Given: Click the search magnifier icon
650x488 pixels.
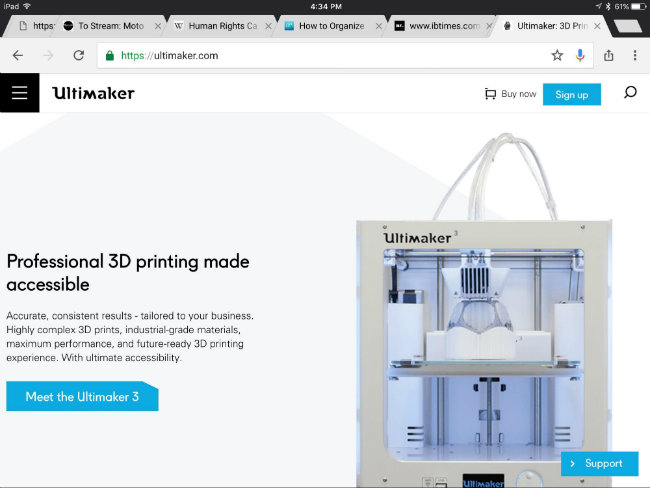Looking at the screenshot, I should point(630,92).
